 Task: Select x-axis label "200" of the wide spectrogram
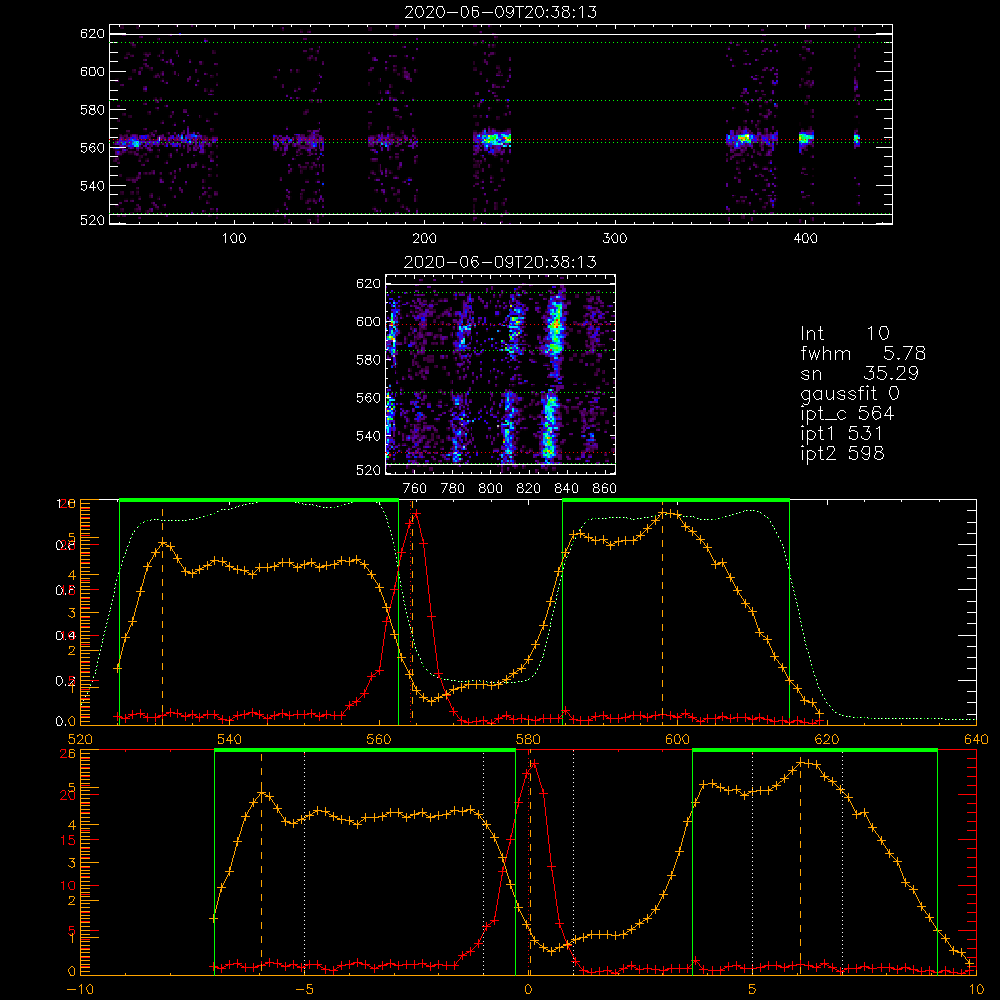click(424, 239)
